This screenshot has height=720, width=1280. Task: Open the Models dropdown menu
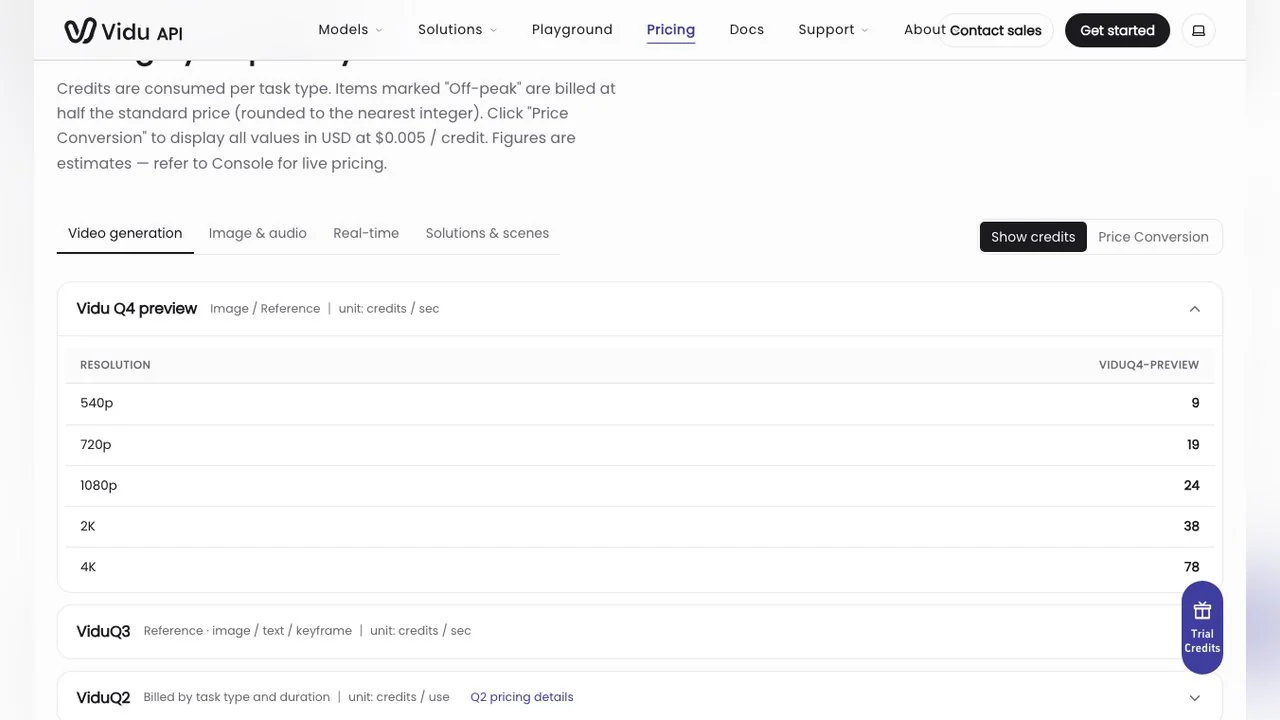point(350,30)
